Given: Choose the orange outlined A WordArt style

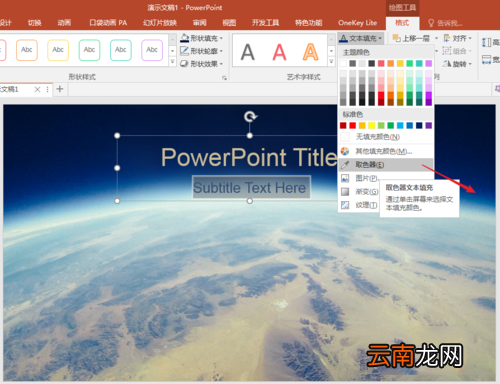Looking at the screenshot, I should 310,52.
